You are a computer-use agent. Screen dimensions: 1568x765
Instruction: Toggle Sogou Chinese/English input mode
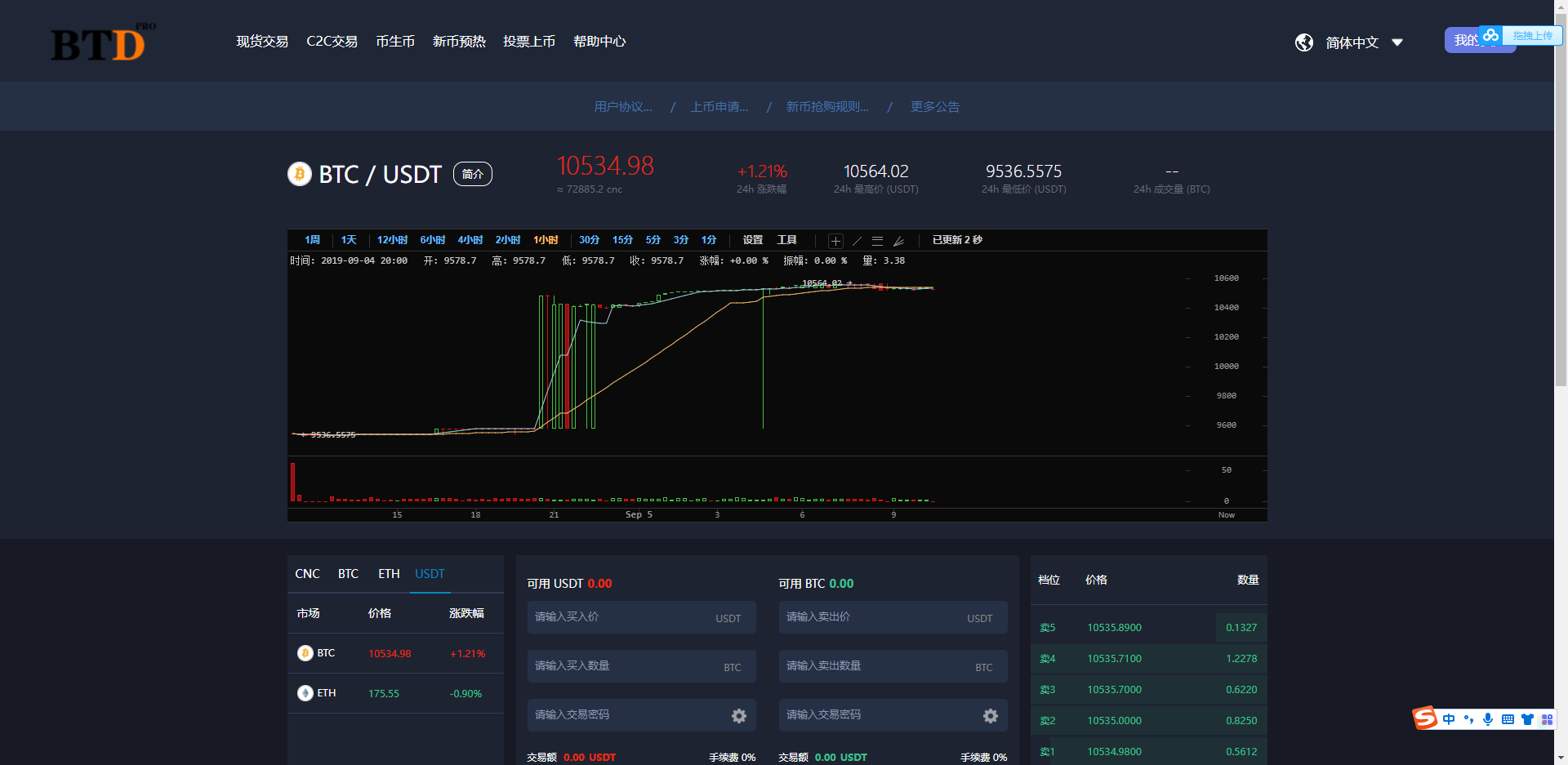1449,719
